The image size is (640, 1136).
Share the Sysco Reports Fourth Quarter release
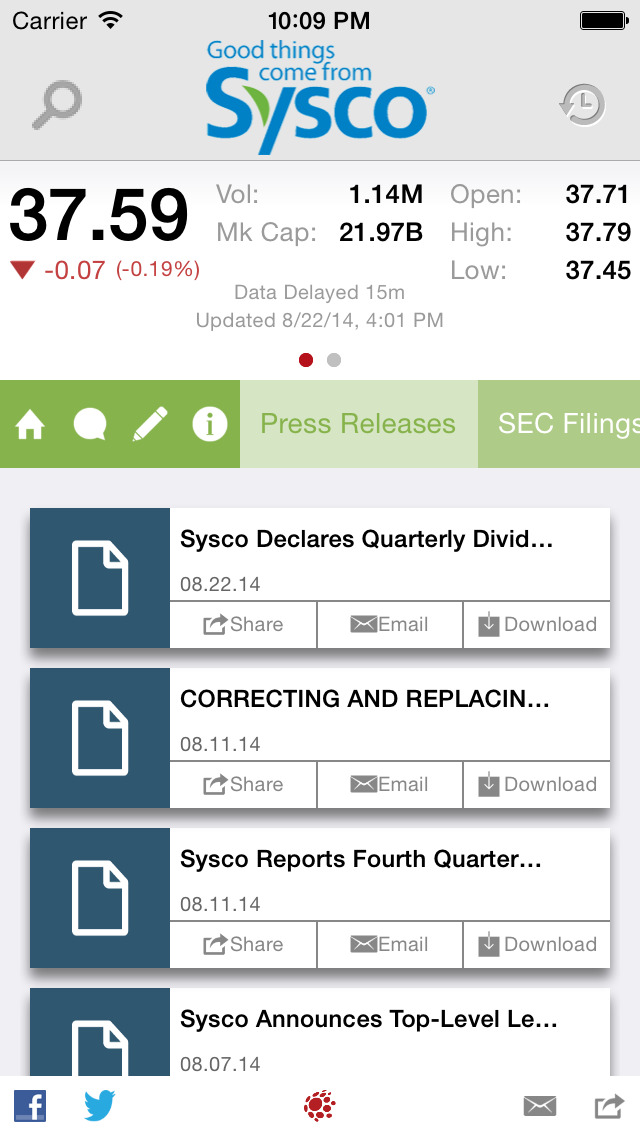tap(244, 945)
